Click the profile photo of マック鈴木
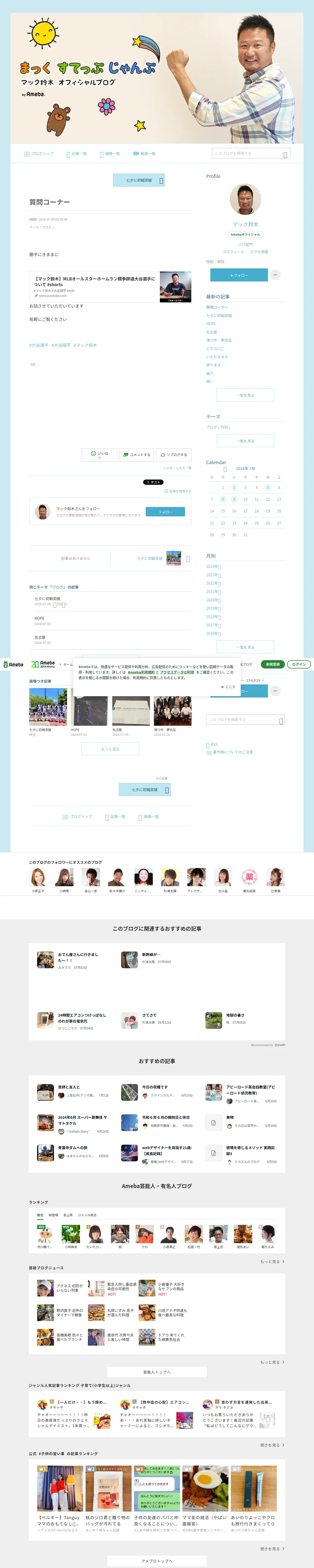314x1568 pixels. (x=245, y=199)
